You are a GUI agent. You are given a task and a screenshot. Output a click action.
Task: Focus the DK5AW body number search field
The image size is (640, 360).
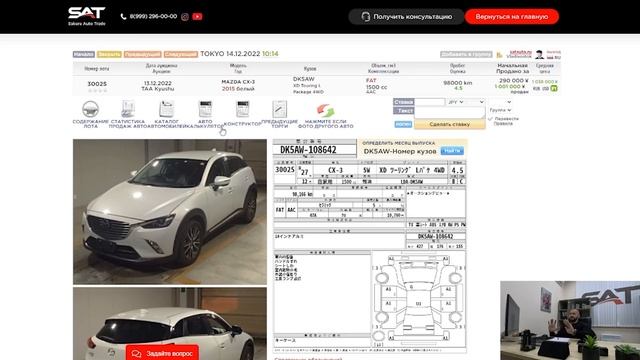[400, 151]
